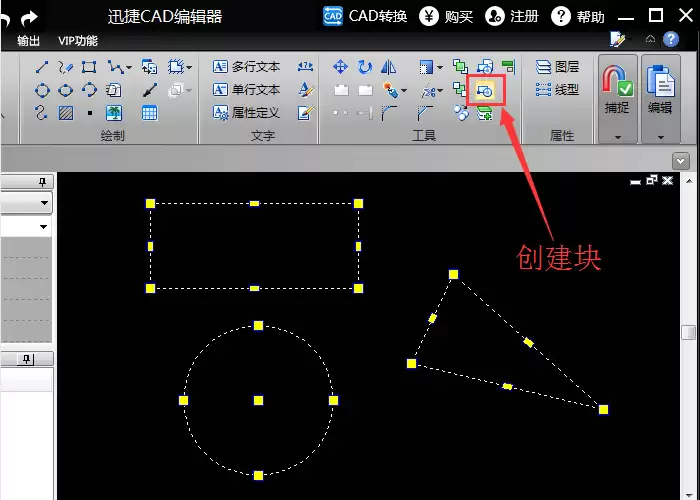Click the 多行文本 button
This screenshot has width=700, height=500.
pyautogui.click(x=246, y=67)
